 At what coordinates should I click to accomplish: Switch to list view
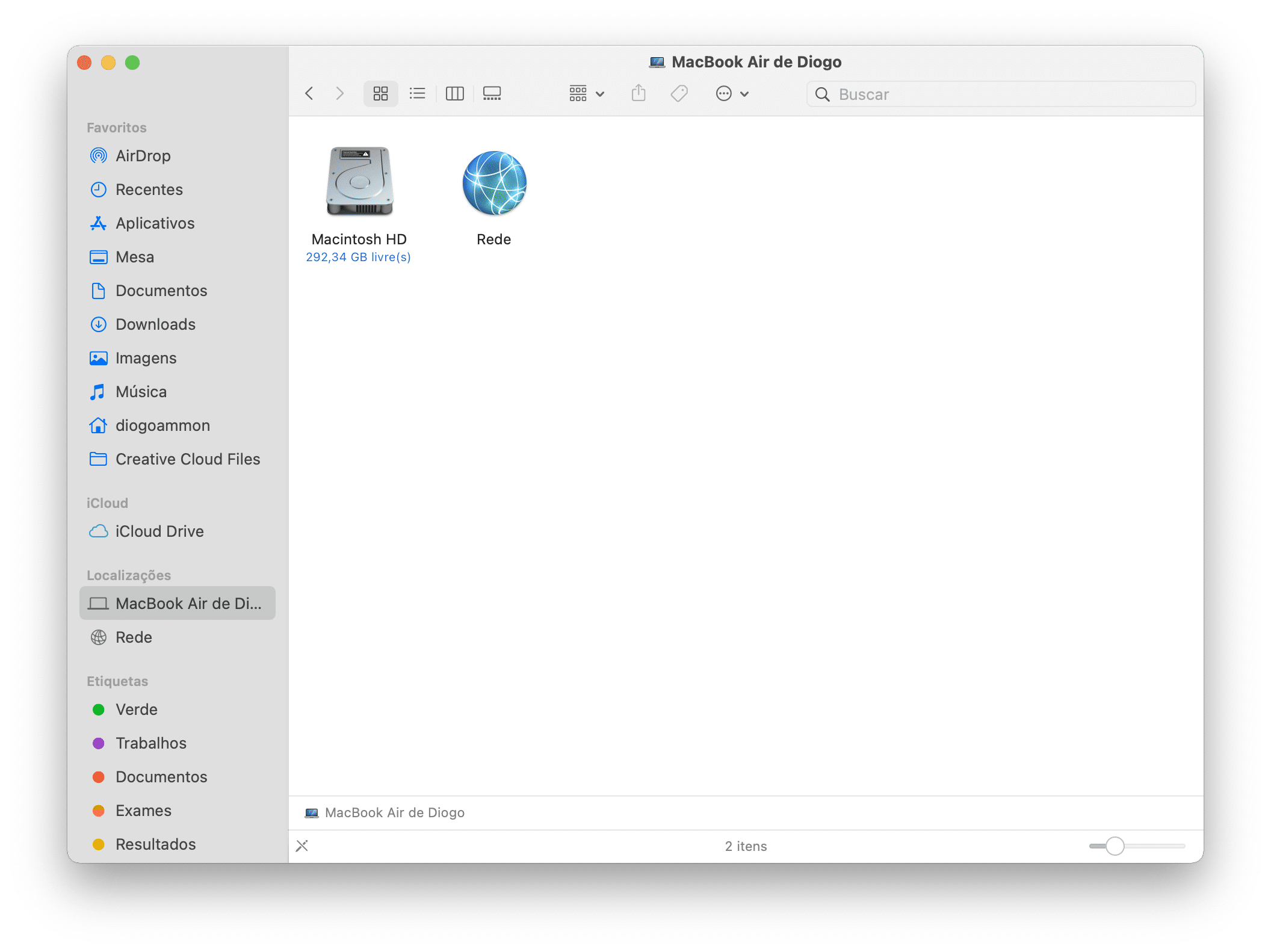click(x=417, y=93)
